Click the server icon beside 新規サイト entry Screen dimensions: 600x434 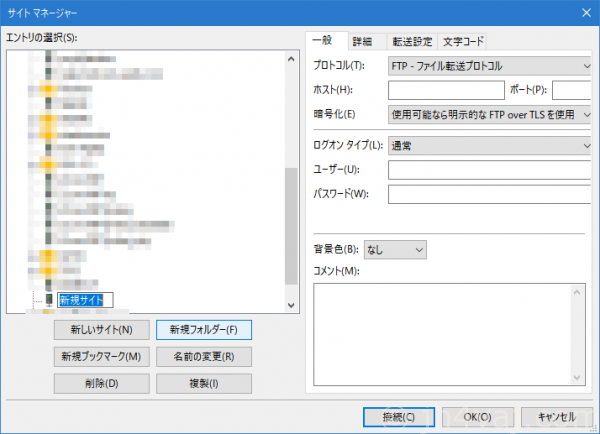pos(49,299)
